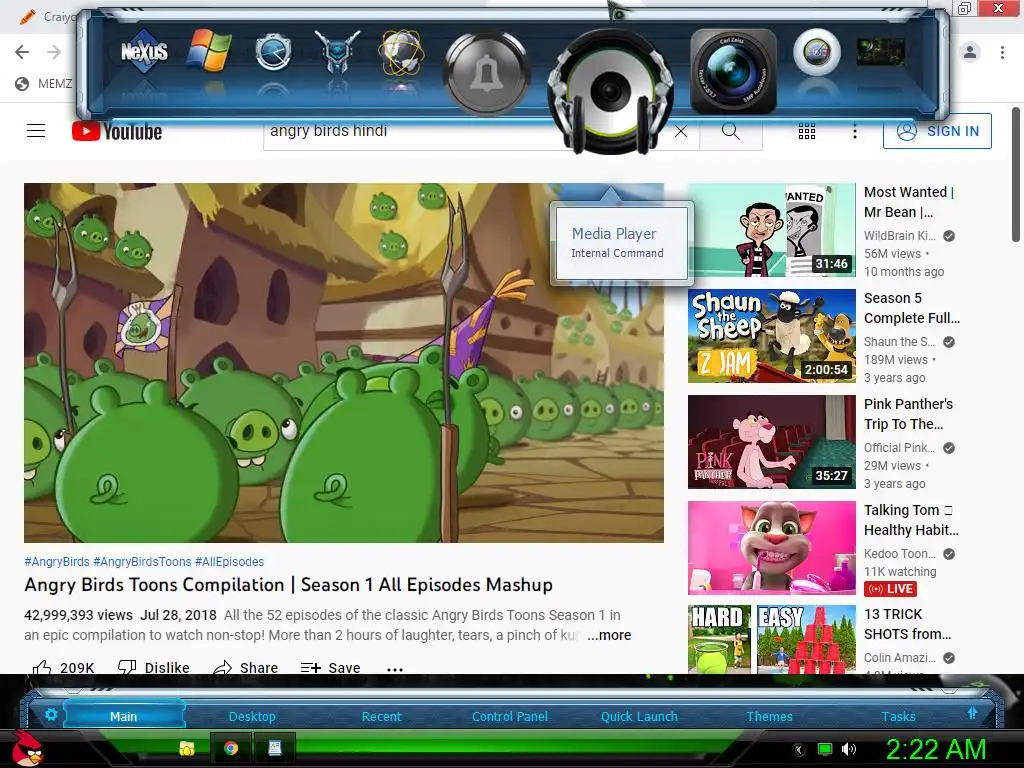Screen dimensions: 1024x768
Task: Open the robot mask dock icon
Action: click(337, 51)
